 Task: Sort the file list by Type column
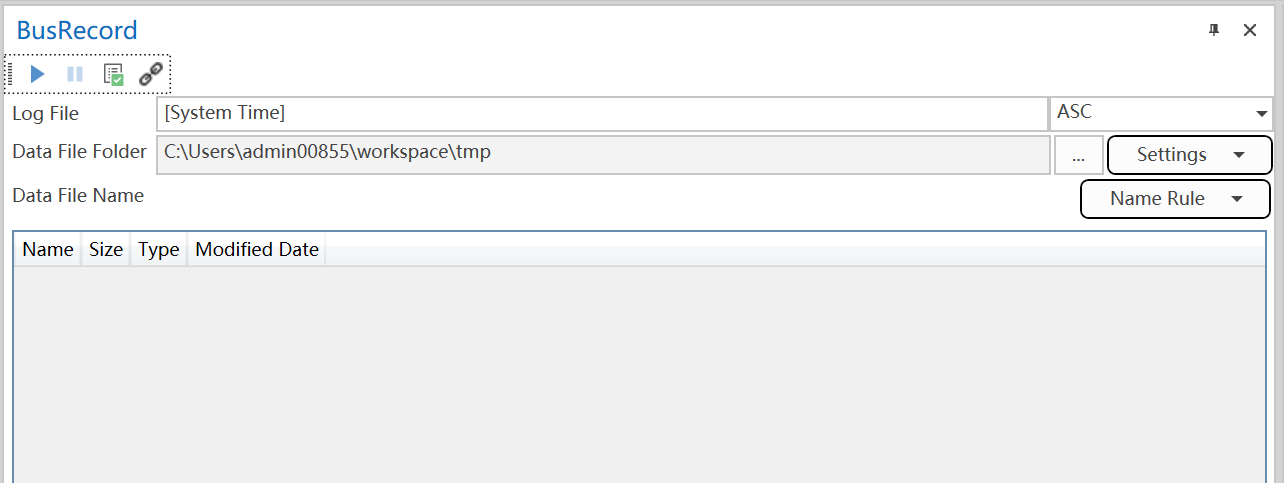click(159, 250)
